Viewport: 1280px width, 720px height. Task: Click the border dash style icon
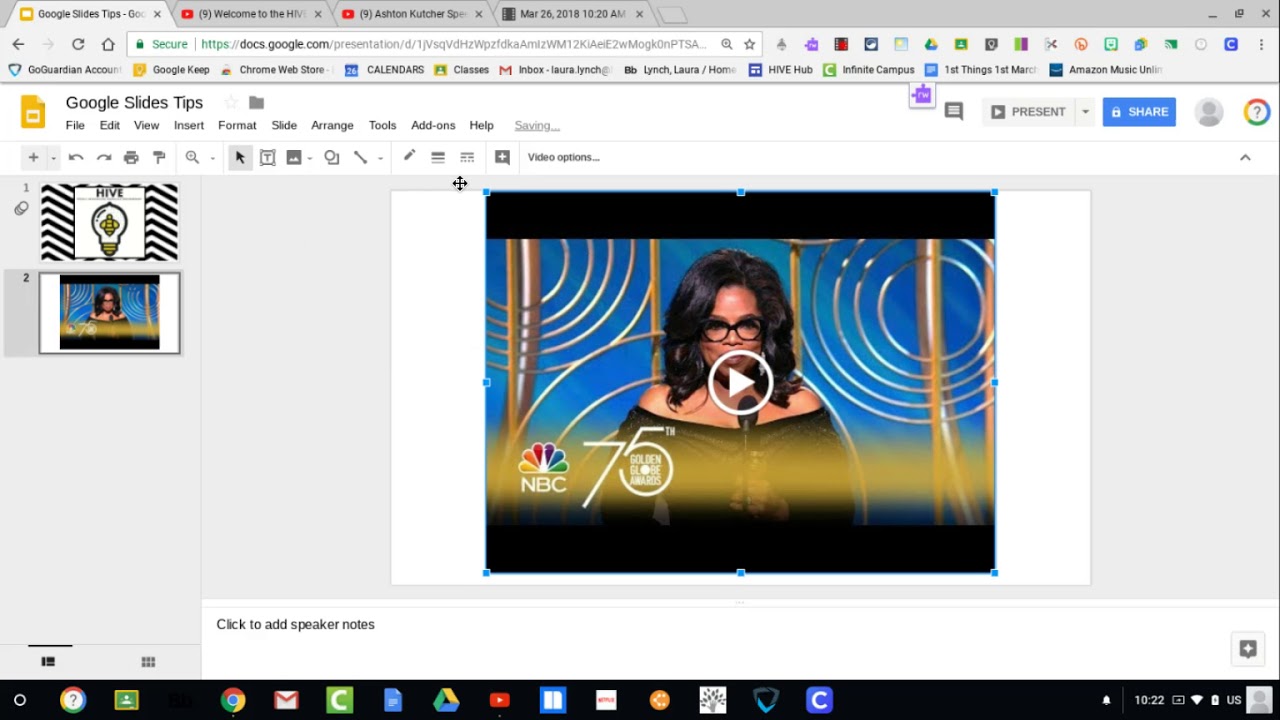467,157
